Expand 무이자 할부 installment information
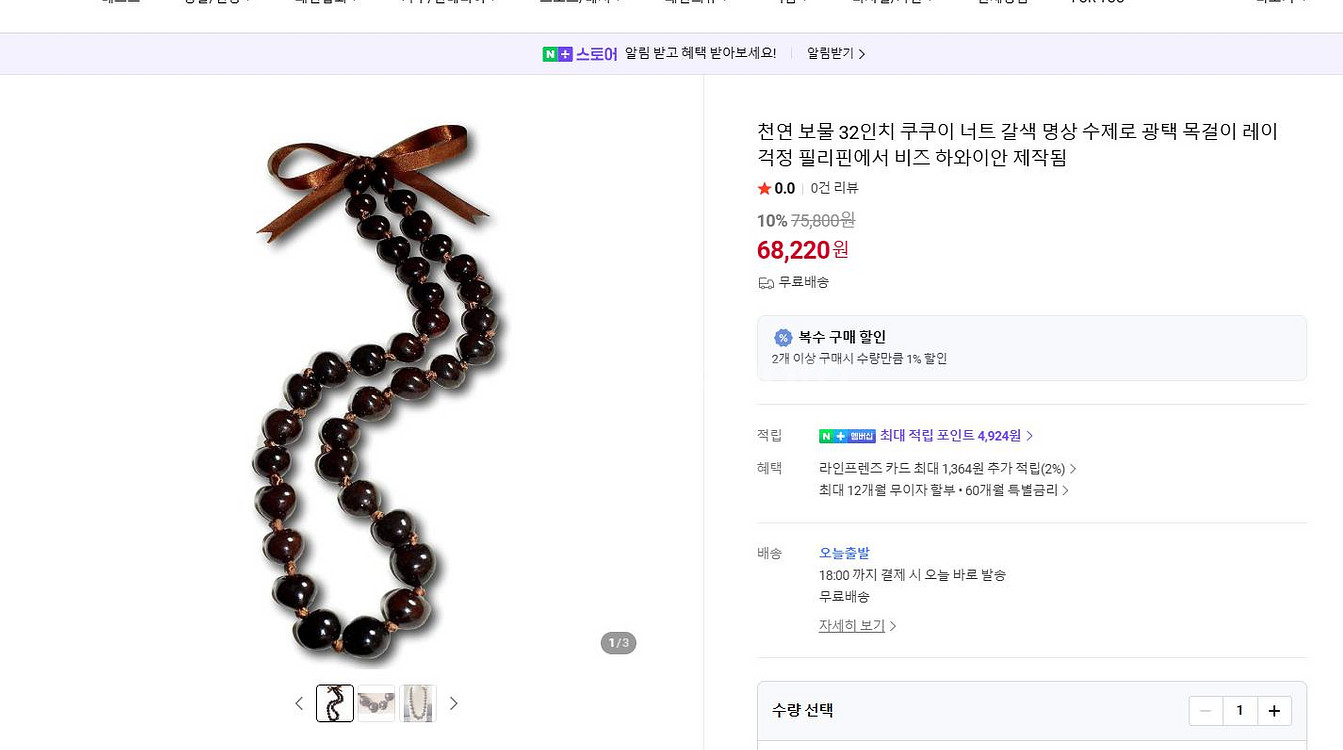1343x750 pixels. (x=944, y=491)
